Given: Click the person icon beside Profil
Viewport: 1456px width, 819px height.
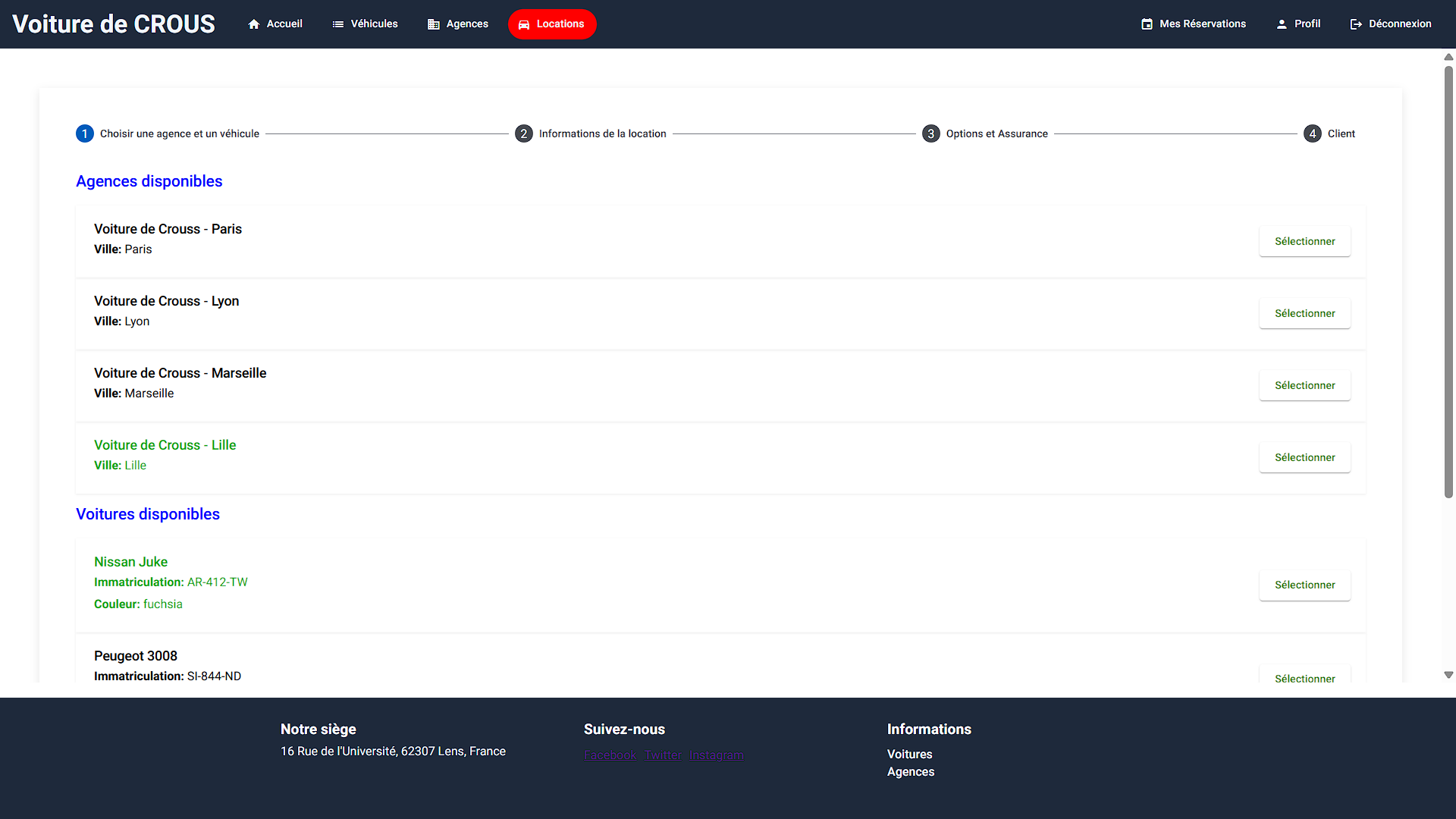Looking at the screenshot, I should [x=1282, y=24].
